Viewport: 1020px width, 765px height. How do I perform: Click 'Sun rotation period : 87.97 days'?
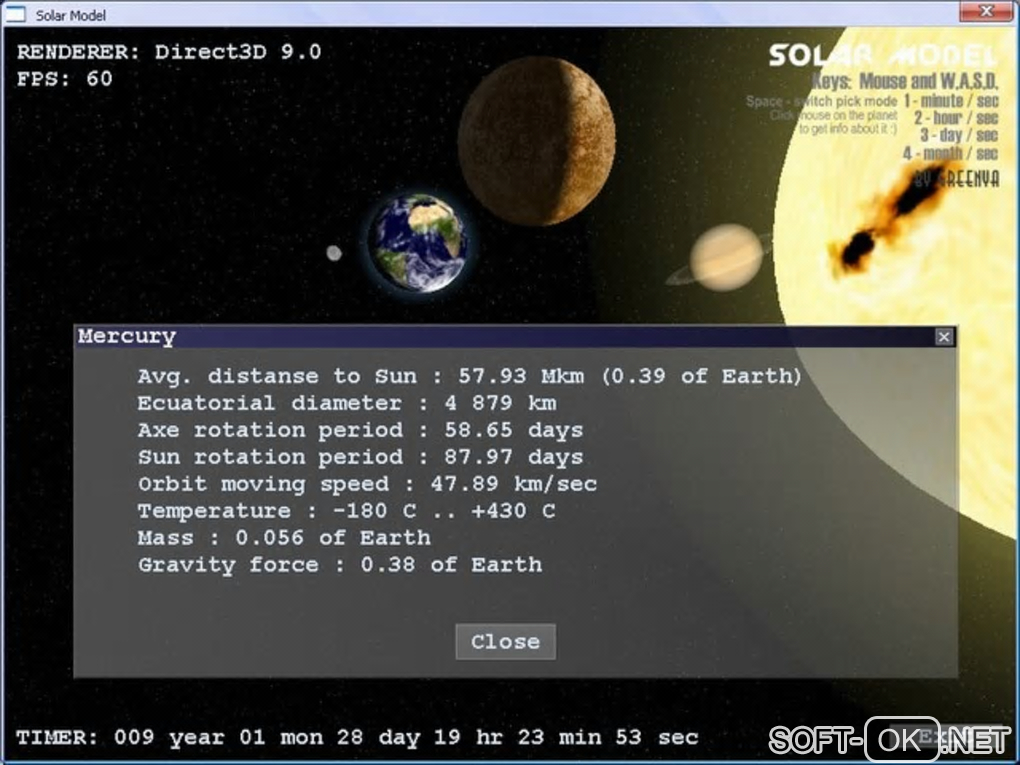click(x=360, y=457)
